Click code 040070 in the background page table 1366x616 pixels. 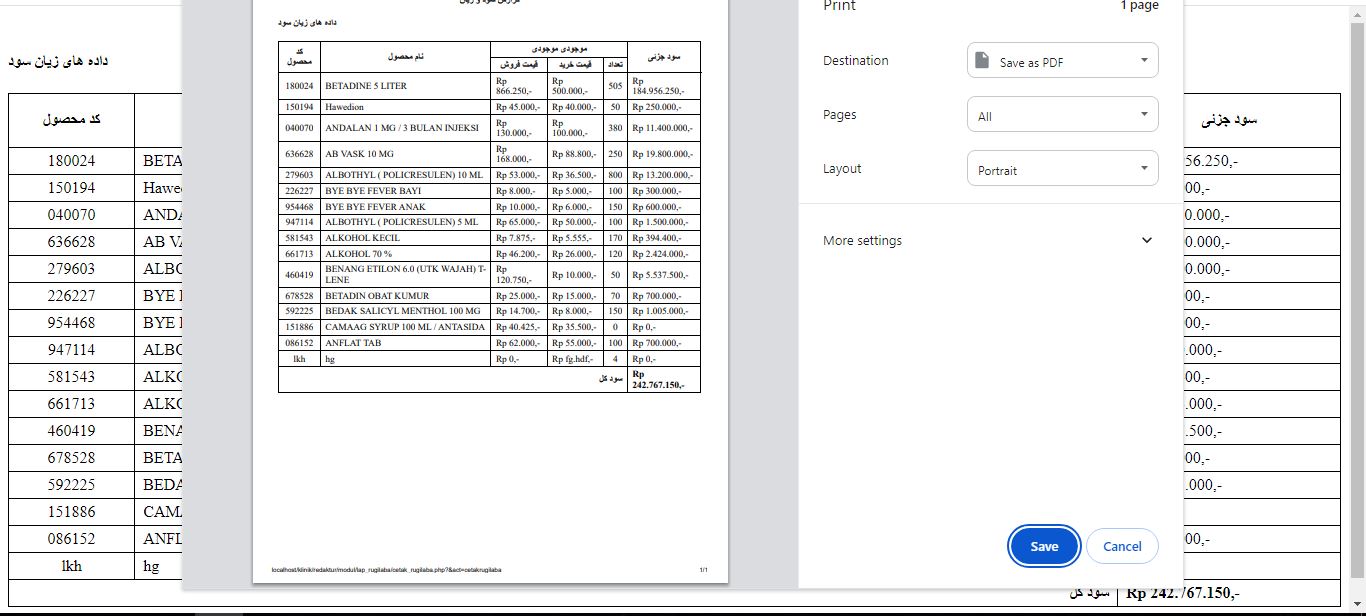(x=71, y=215)
